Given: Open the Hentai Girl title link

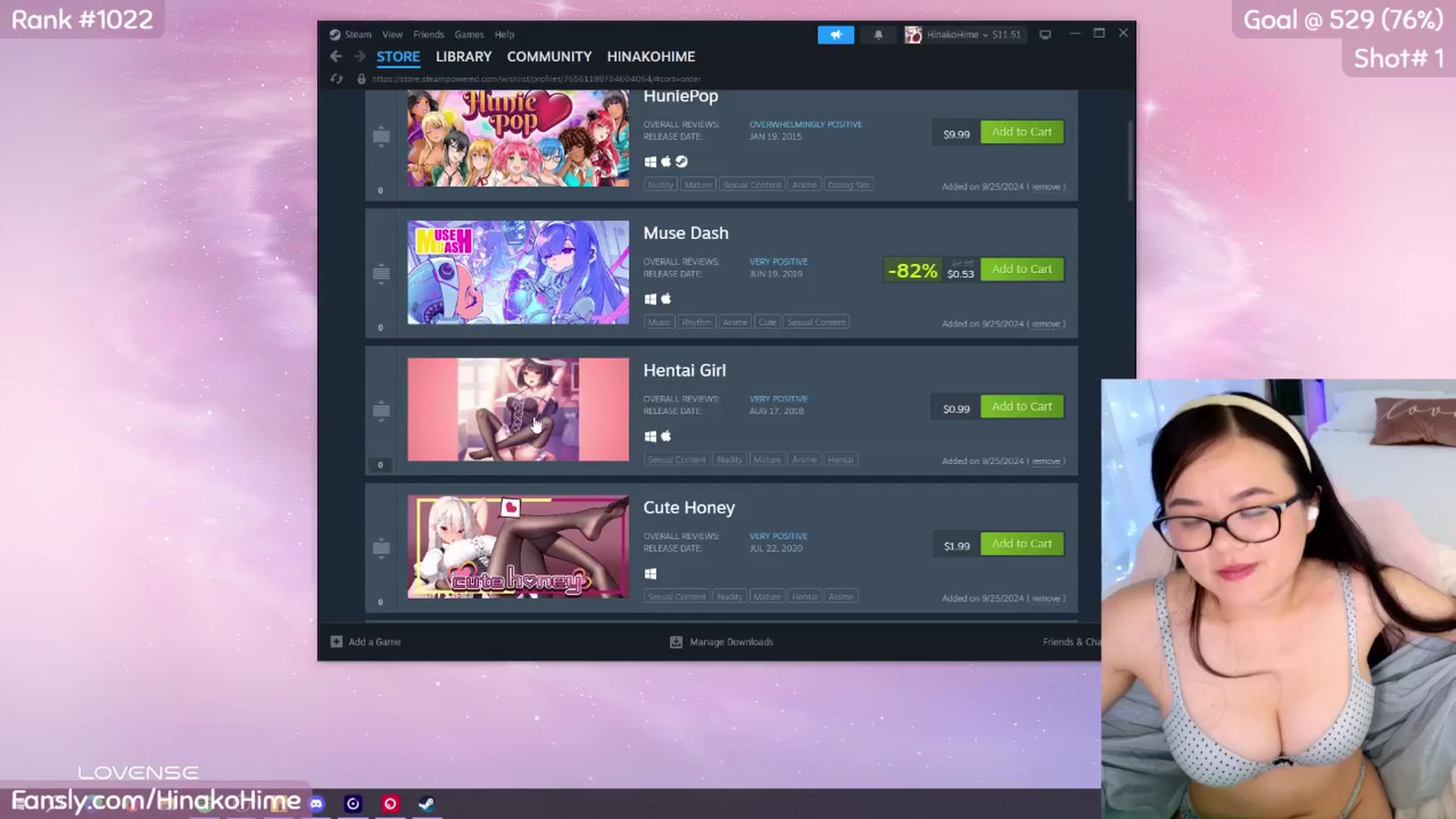Looking at the screenshot, I should (685, 371).
